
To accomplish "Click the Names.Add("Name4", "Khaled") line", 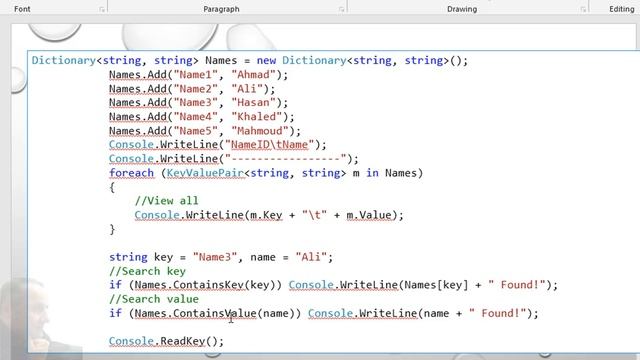I will [x=201, y=117].
